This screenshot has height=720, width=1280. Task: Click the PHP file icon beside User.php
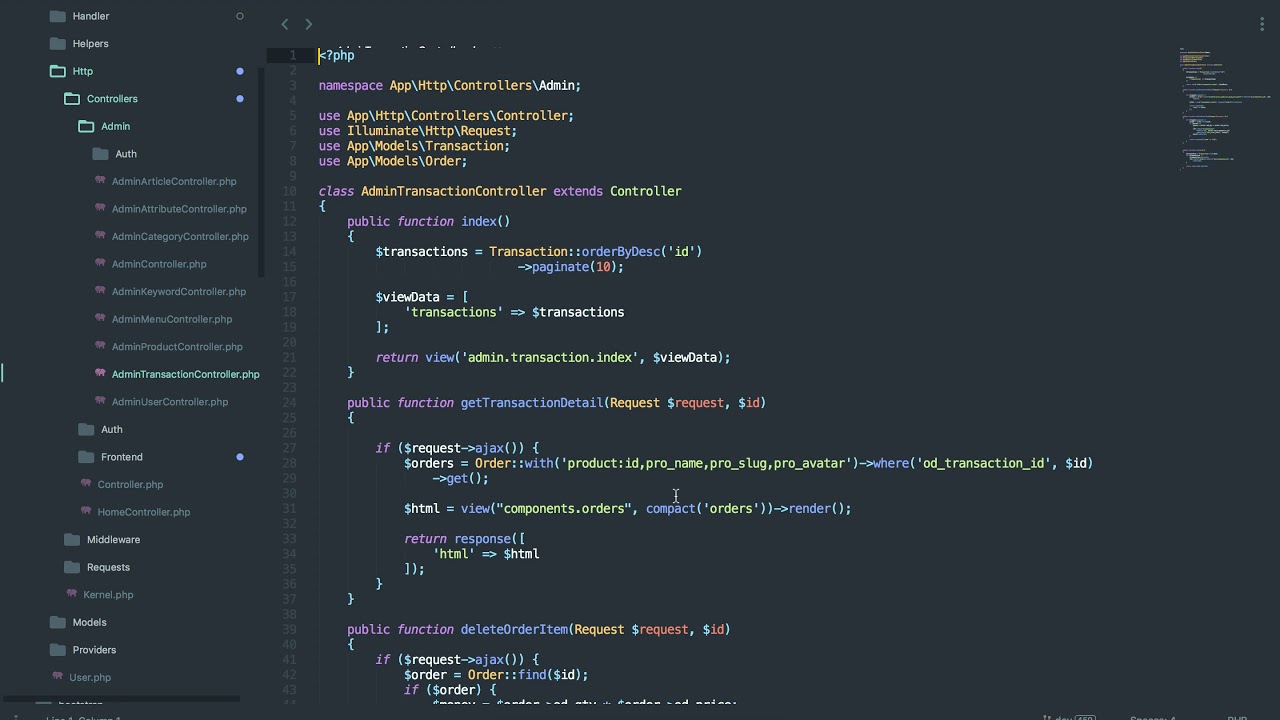coord(58,677)
